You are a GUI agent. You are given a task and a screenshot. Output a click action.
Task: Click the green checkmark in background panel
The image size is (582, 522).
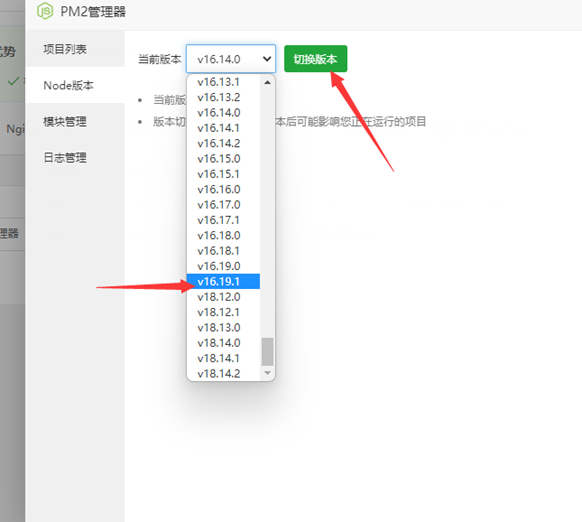[x=13, y=81]
